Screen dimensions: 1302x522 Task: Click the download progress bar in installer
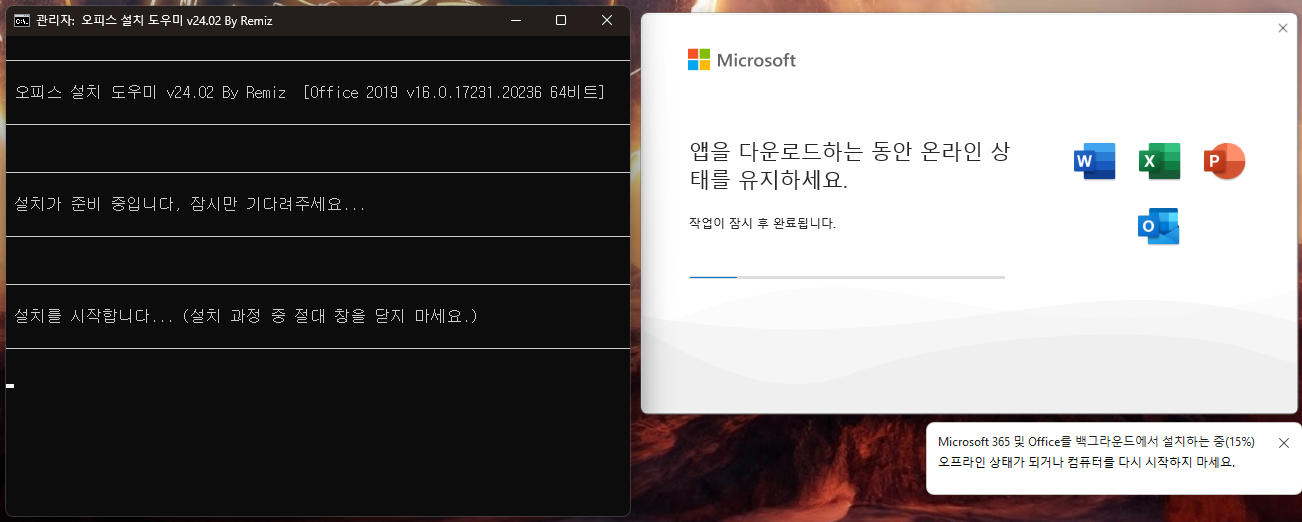847,277
